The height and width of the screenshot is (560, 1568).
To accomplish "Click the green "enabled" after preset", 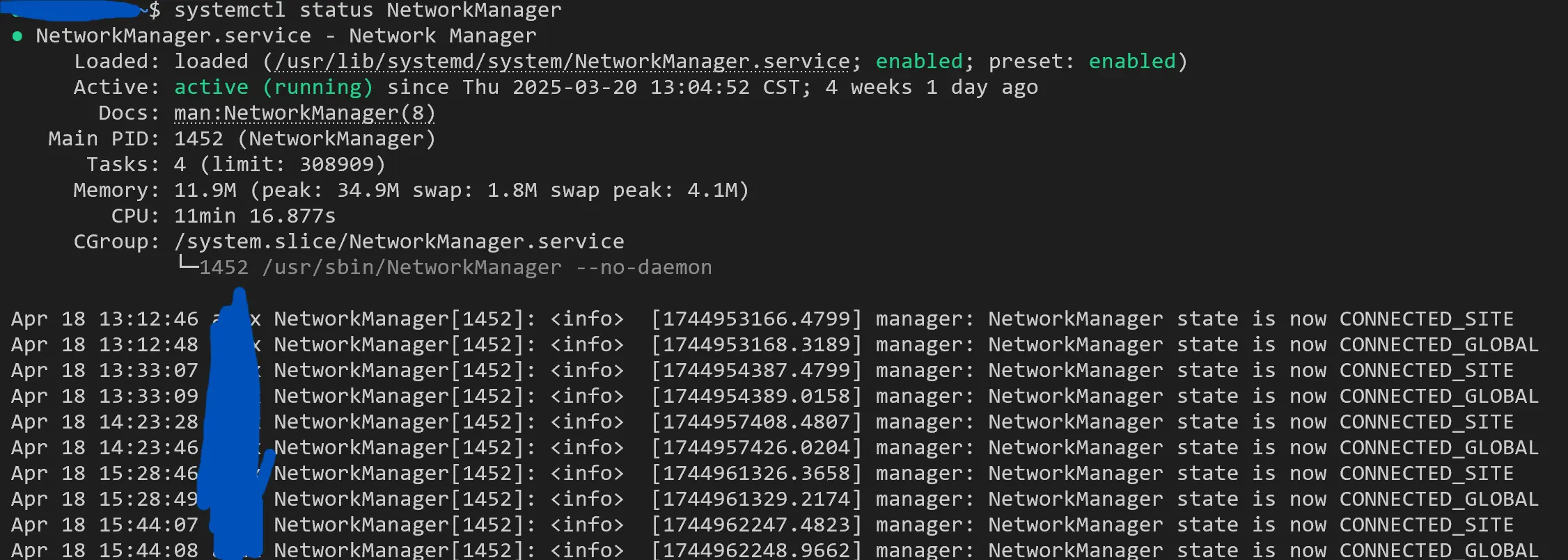I will tap(1131, 62).
